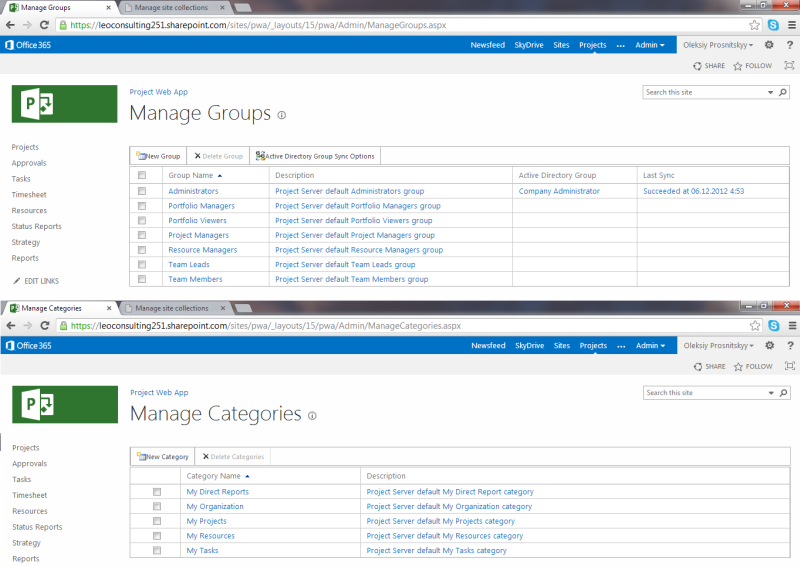The width and height of the screenshot is (800, 566).
Task: Switch to Manage site collections tab in bottom window
Action: (x=172, y=308)
